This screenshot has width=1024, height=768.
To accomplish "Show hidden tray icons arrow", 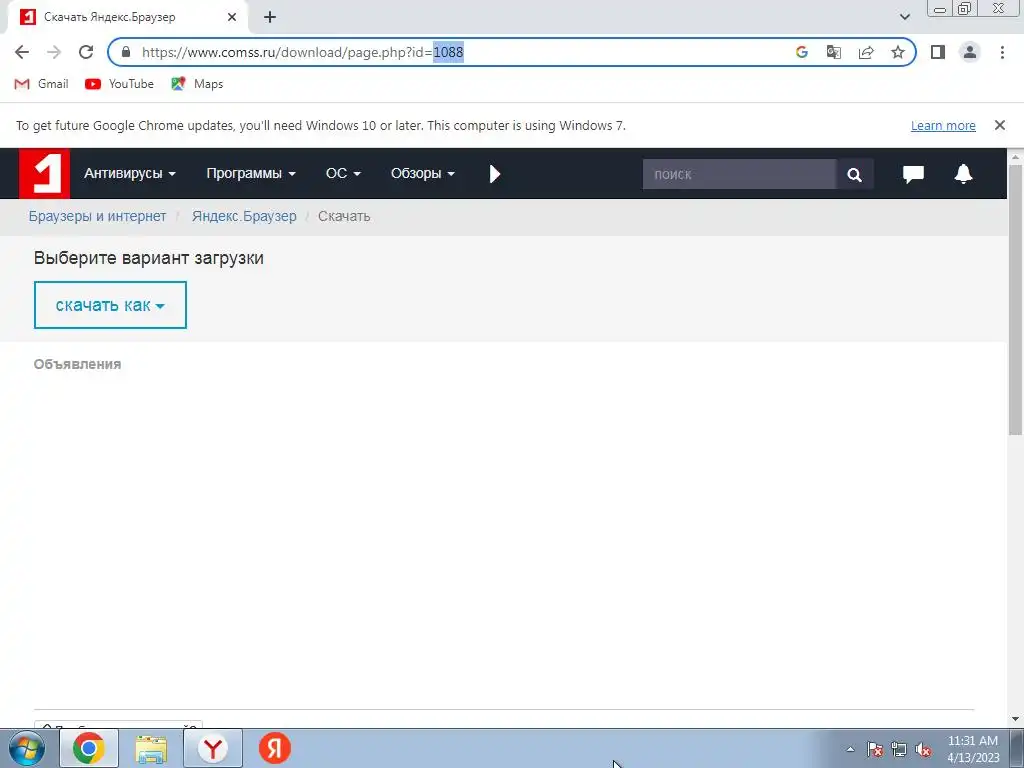I will 850,749.
